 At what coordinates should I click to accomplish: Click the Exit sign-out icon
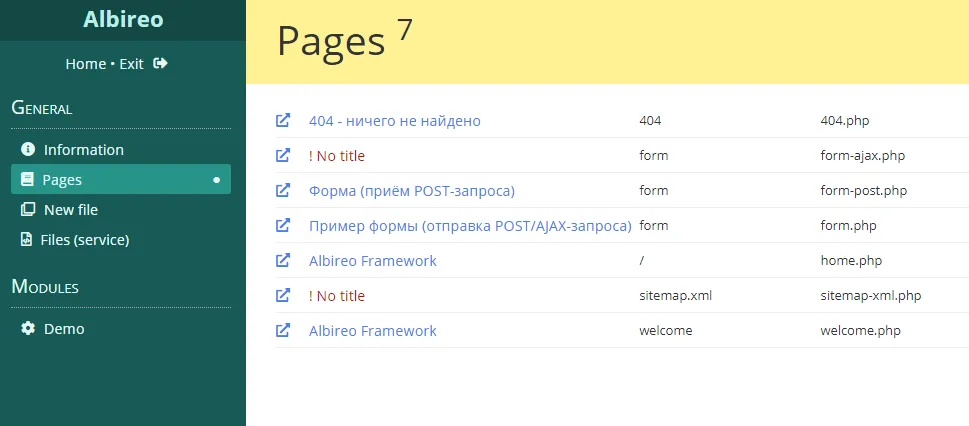pyautogui.click(x=160, y=64)
